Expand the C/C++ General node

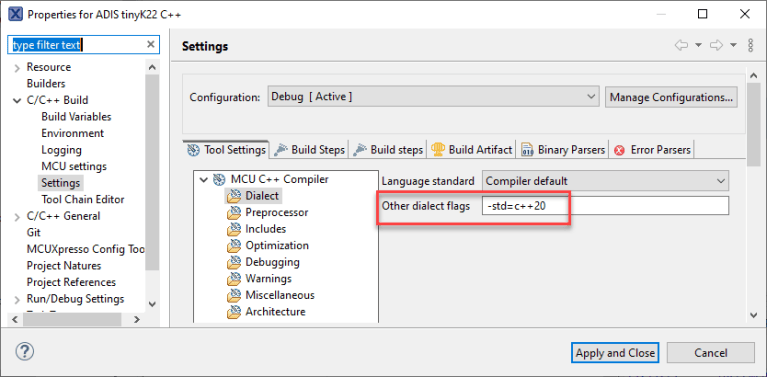(17, 217)
